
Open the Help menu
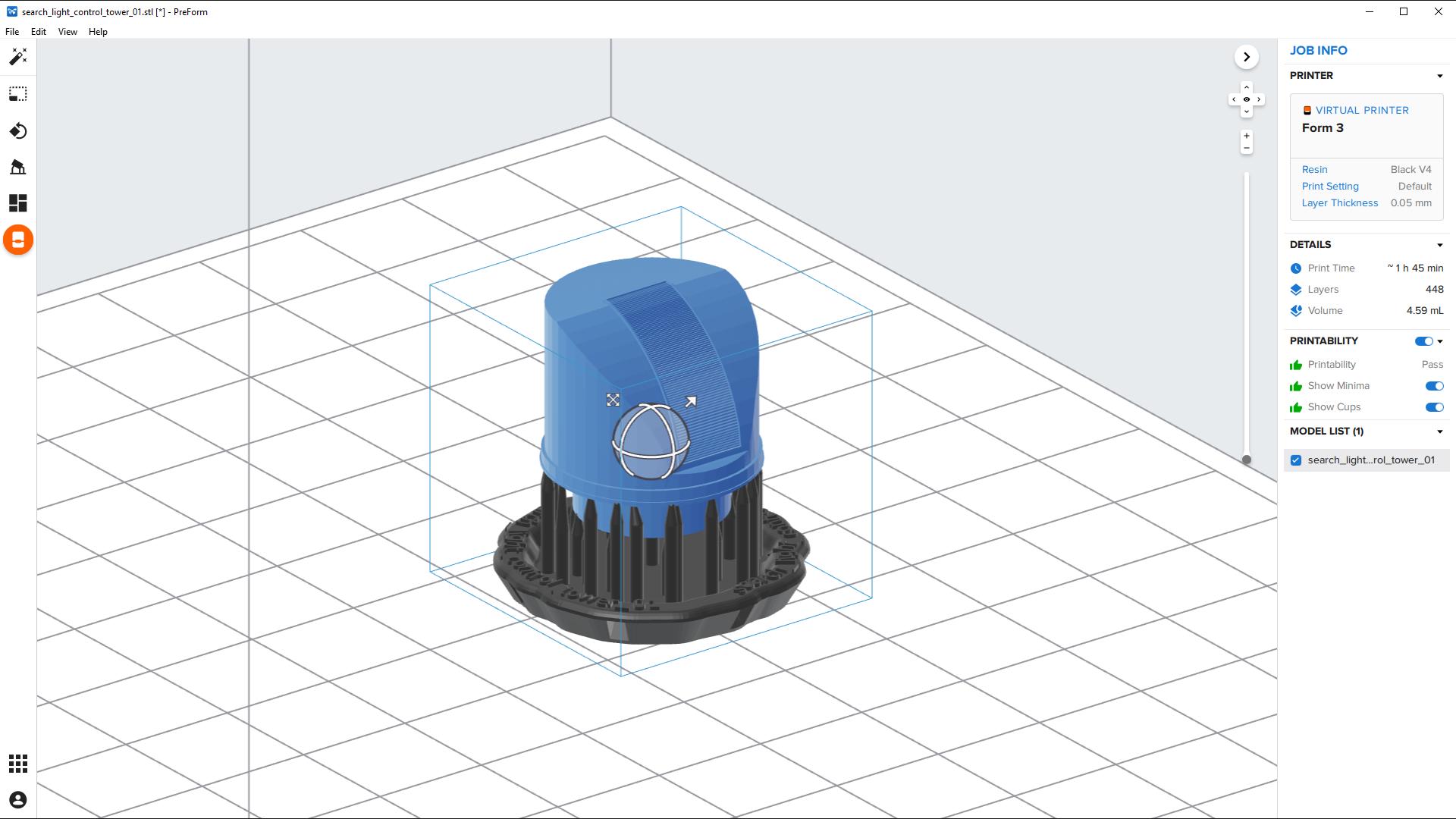(x=98, y=32)
